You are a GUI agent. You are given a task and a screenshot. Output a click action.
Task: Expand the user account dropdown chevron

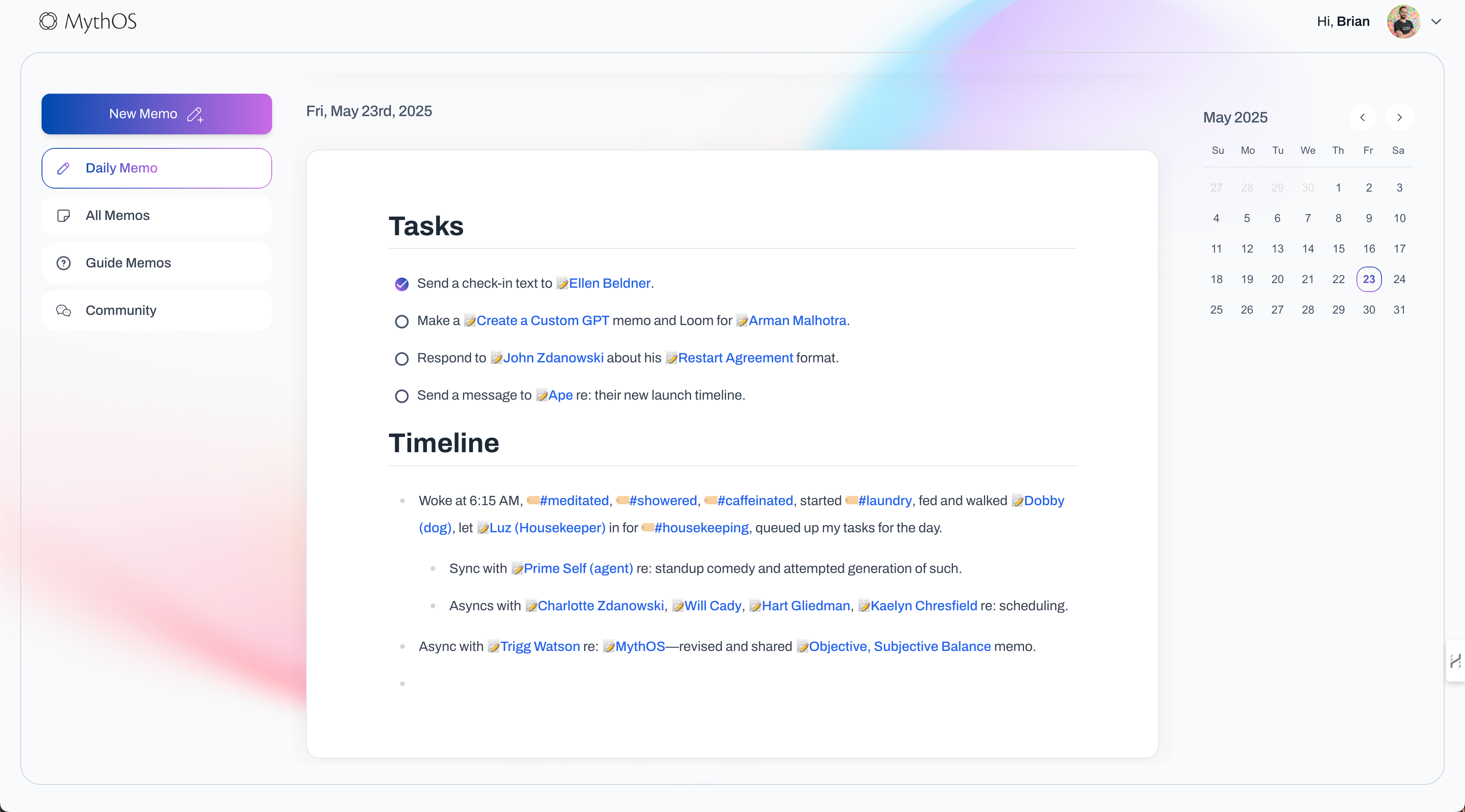[x=1436, y=22]
